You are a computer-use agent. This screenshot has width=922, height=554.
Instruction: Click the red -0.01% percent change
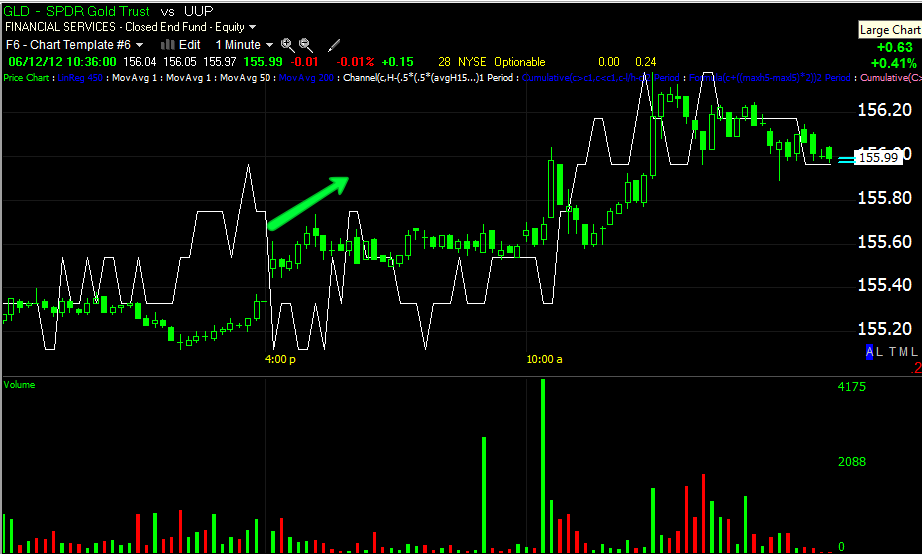click(x=355, y=62)
